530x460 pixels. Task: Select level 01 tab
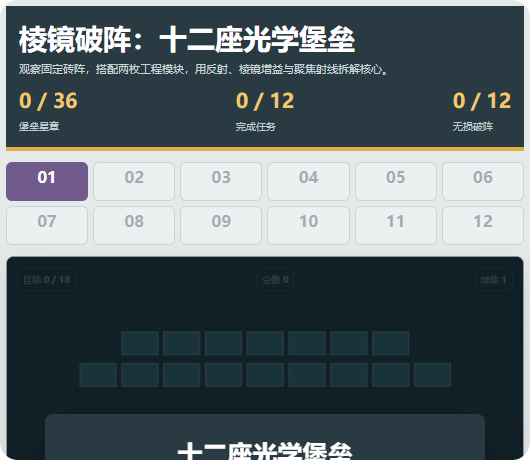click(47, 181)
